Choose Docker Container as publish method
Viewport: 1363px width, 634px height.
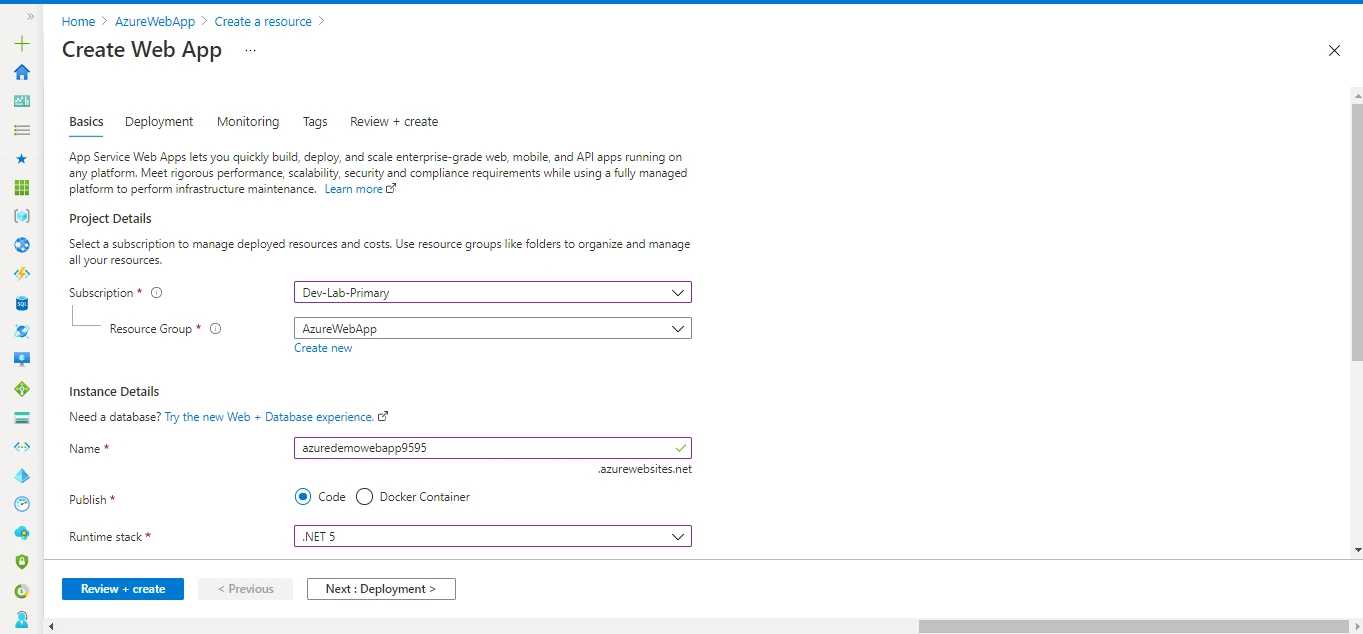(364, 496)
